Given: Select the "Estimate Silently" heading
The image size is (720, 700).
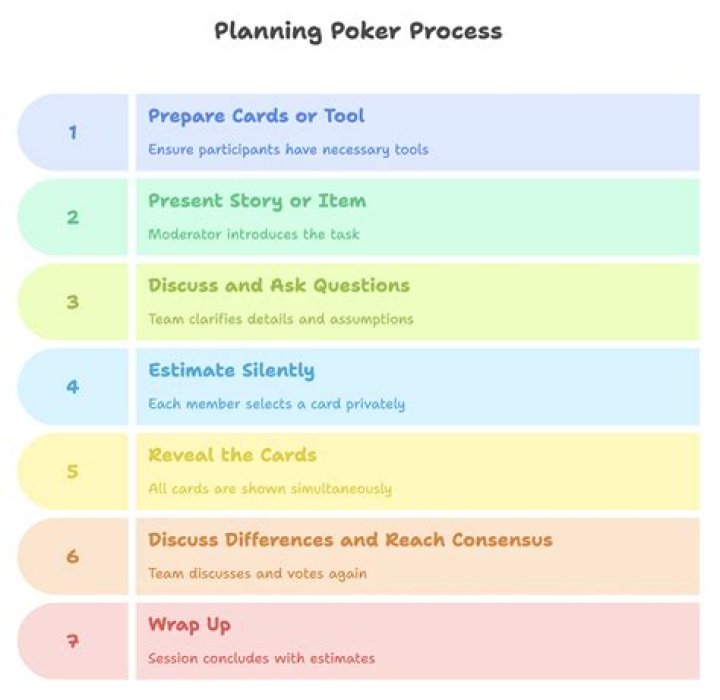Looking at the screenshot, I should (x=231, y=371).
